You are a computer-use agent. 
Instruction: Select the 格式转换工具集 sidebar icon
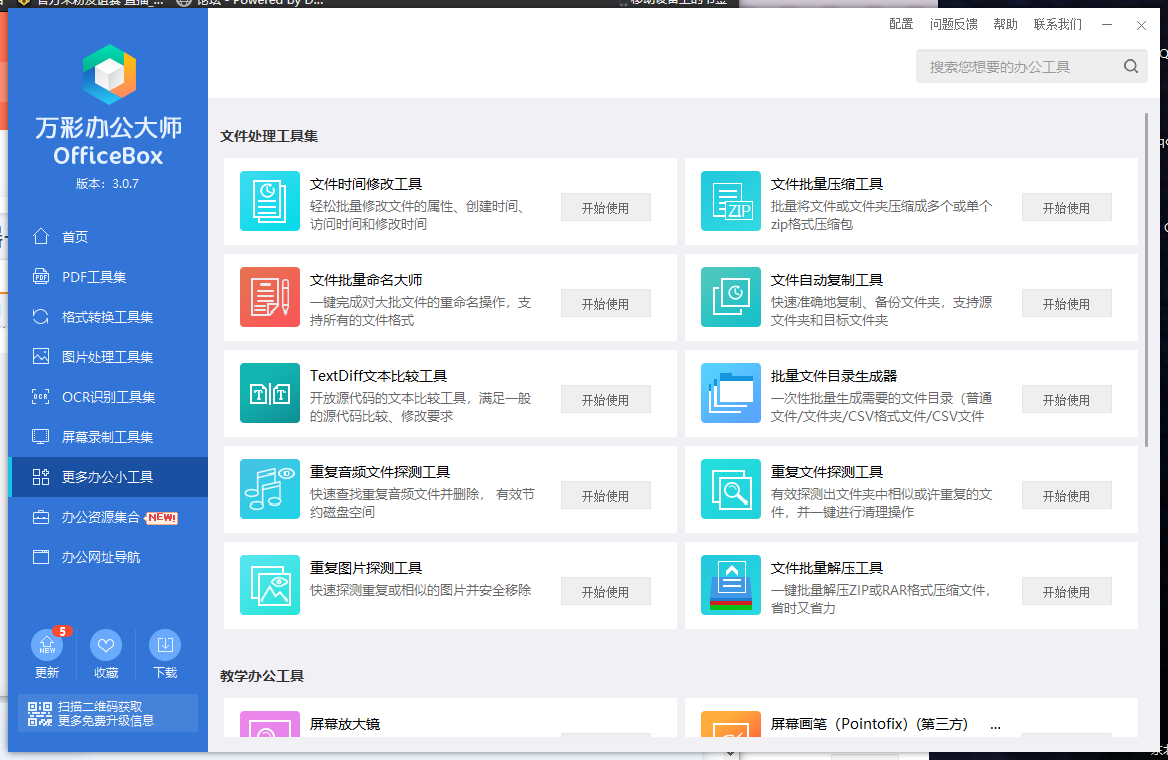41,317
